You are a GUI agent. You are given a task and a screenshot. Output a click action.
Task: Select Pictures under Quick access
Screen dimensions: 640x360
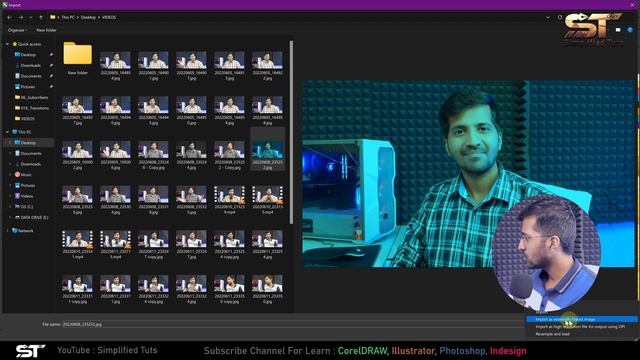coord(28,87)
